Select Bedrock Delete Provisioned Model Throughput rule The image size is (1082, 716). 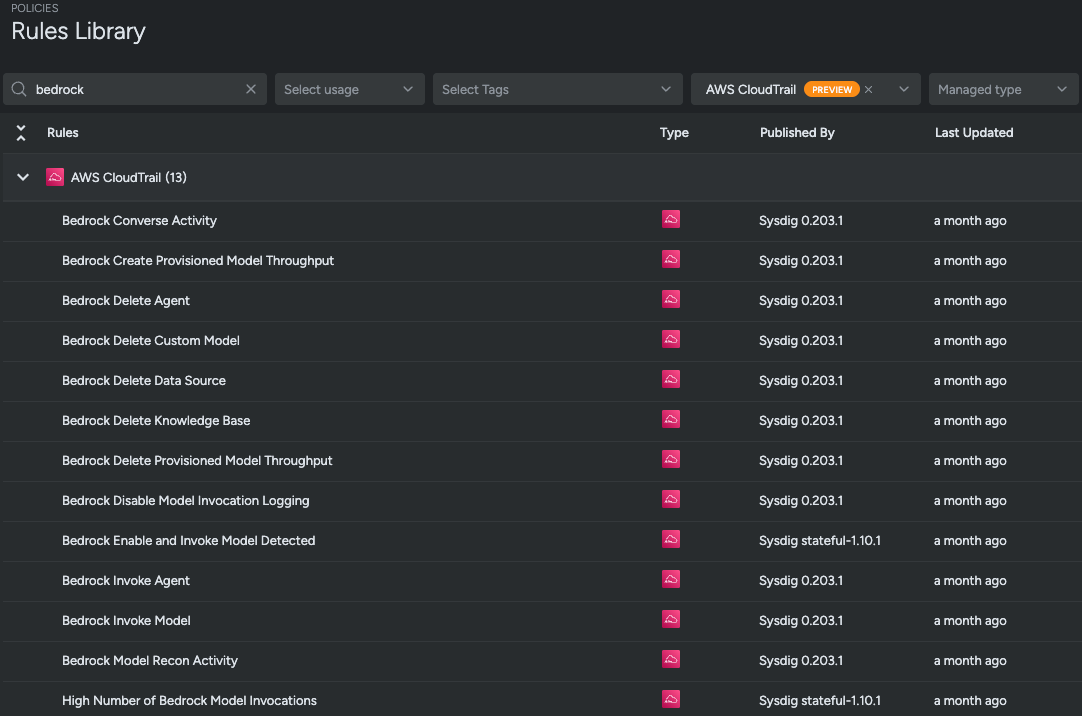[197, 461]
